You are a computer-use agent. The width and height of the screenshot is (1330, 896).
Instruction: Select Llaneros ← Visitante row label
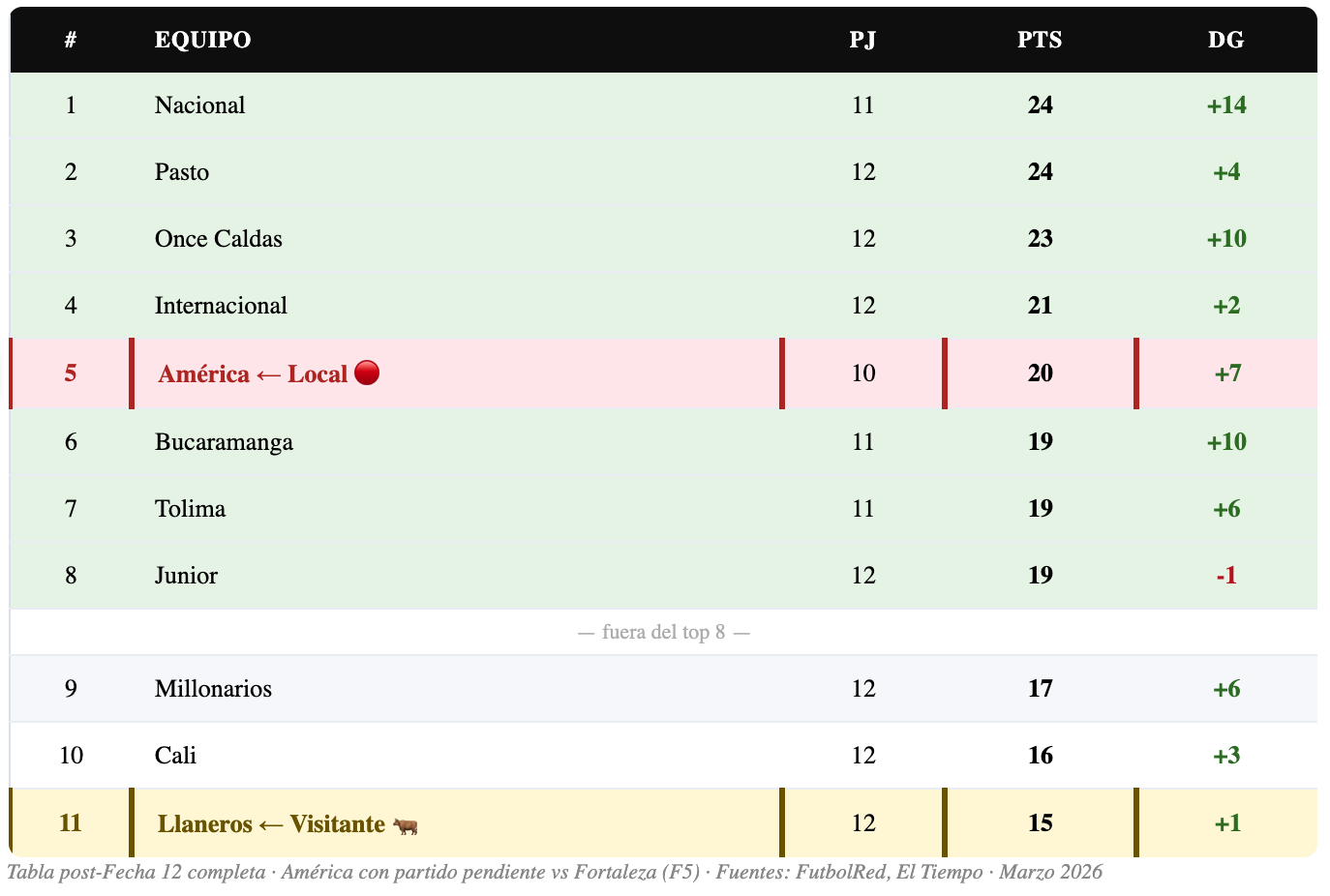271,824
